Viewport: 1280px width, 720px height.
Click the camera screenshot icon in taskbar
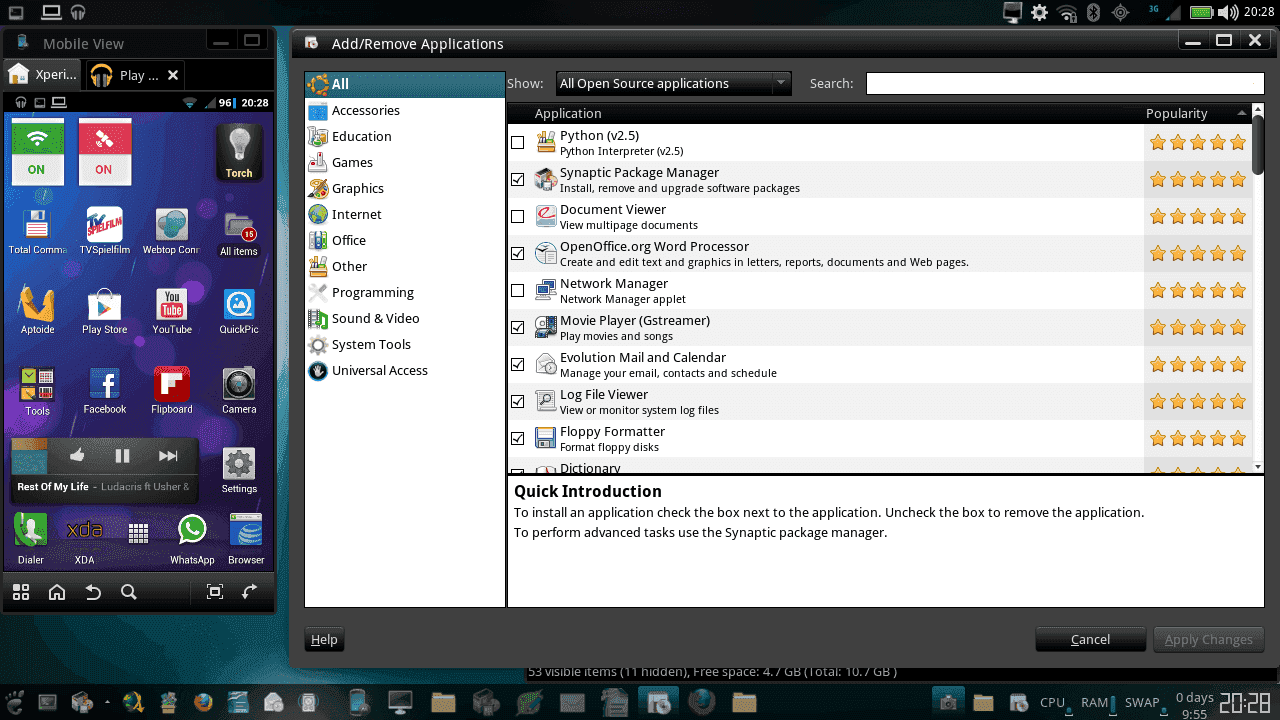tap(946, 701)
